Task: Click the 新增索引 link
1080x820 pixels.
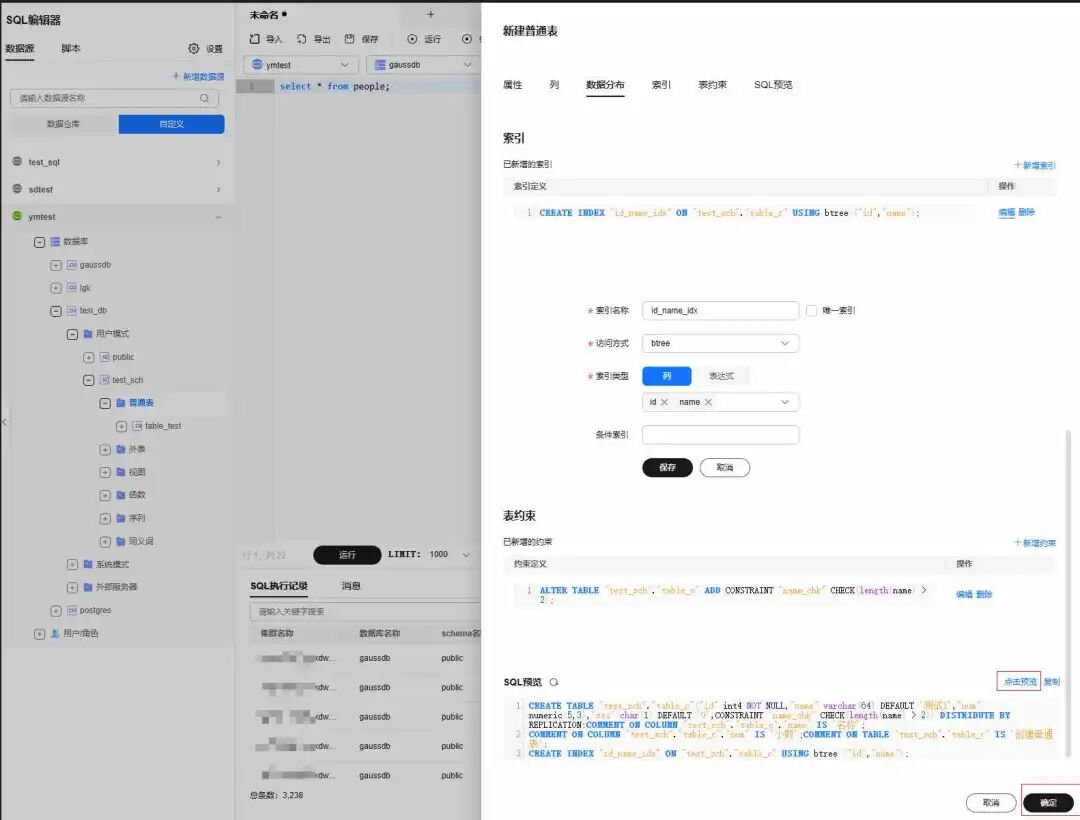Action: tap(1035, 165)
